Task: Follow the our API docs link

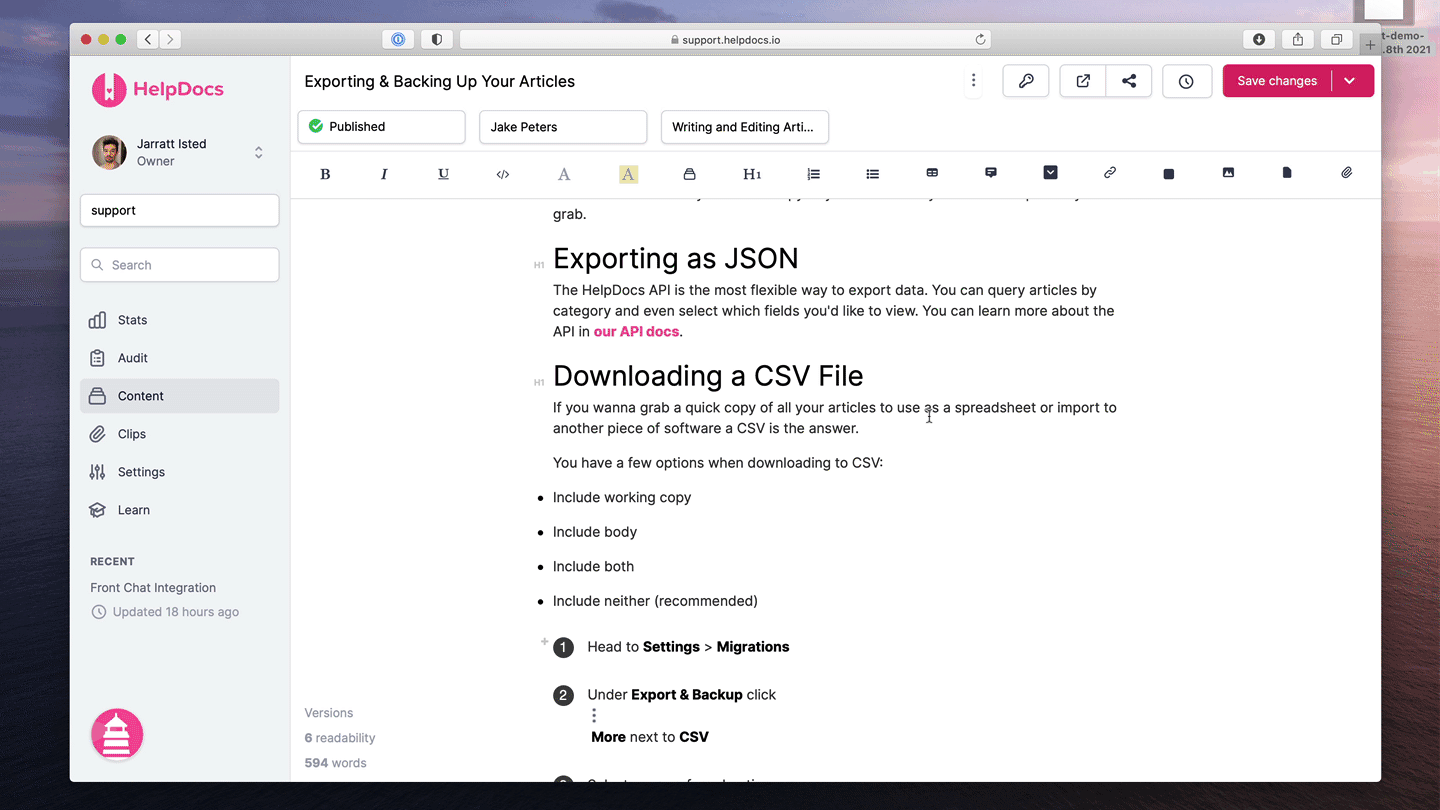Action: point(636,331)
